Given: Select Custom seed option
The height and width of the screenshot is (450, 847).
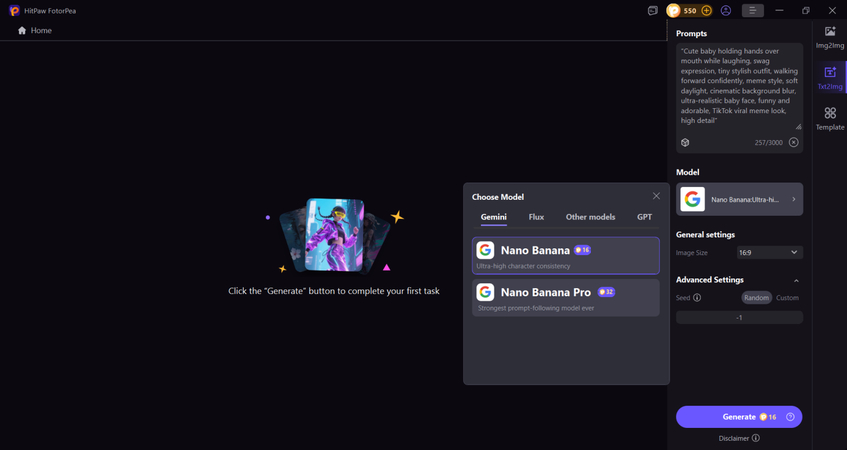Looking at the screenshot, I should click(787, 298).
